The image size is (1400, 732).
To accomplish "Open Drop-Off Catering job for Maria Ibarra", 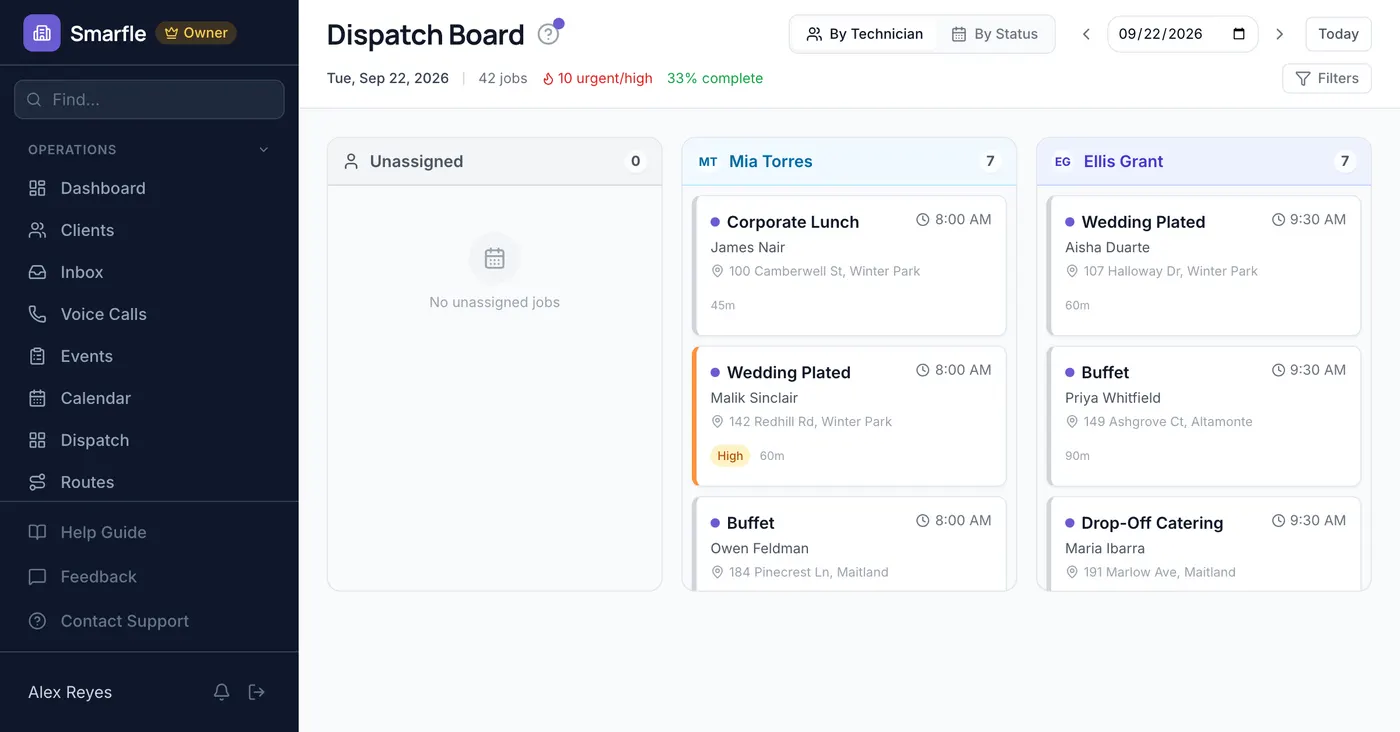I will tap(1204, 544).
